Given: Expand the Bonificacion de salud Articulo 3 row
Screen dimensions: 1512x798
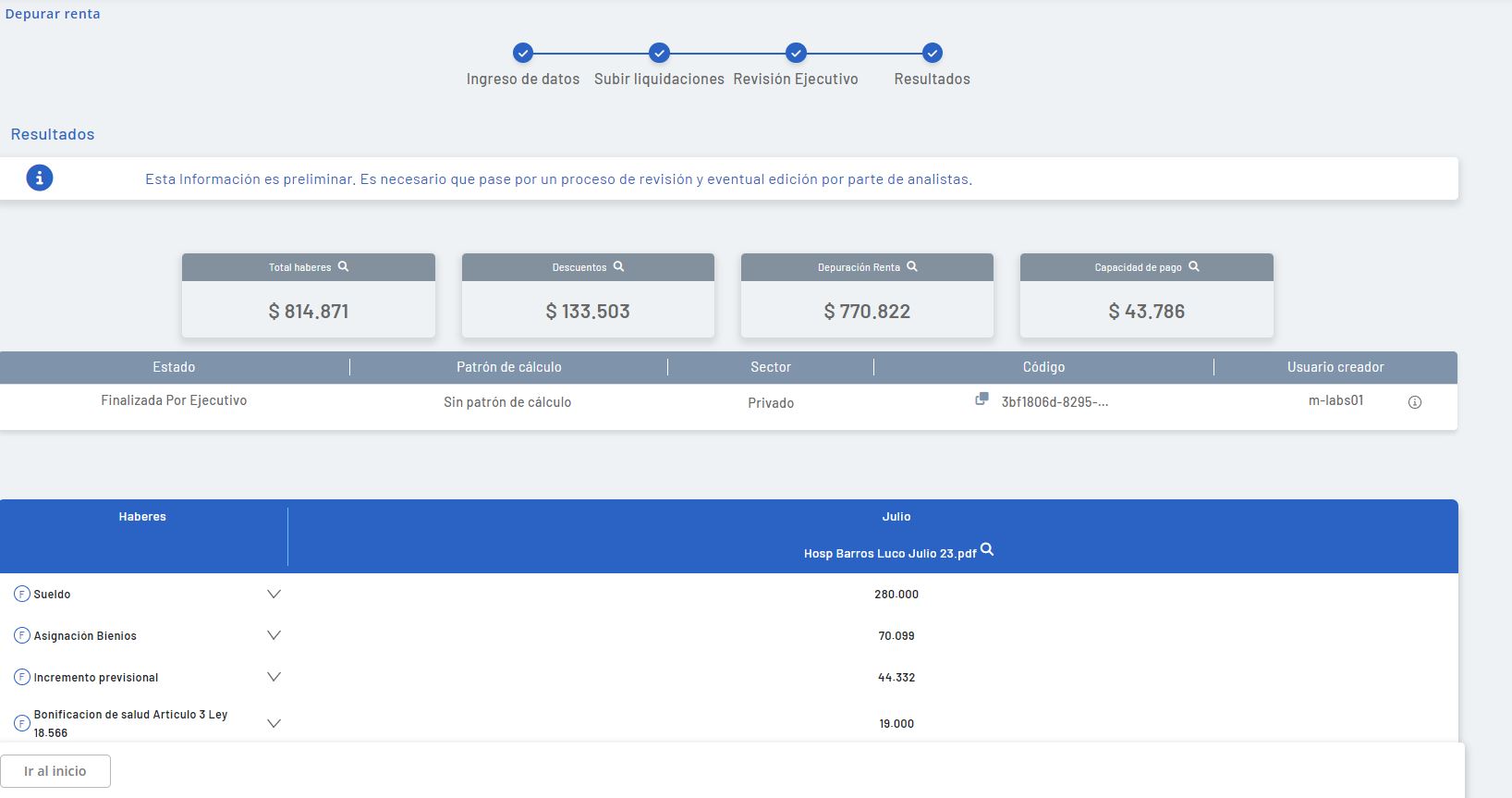Looking at the screenshot, I should 274,723.
